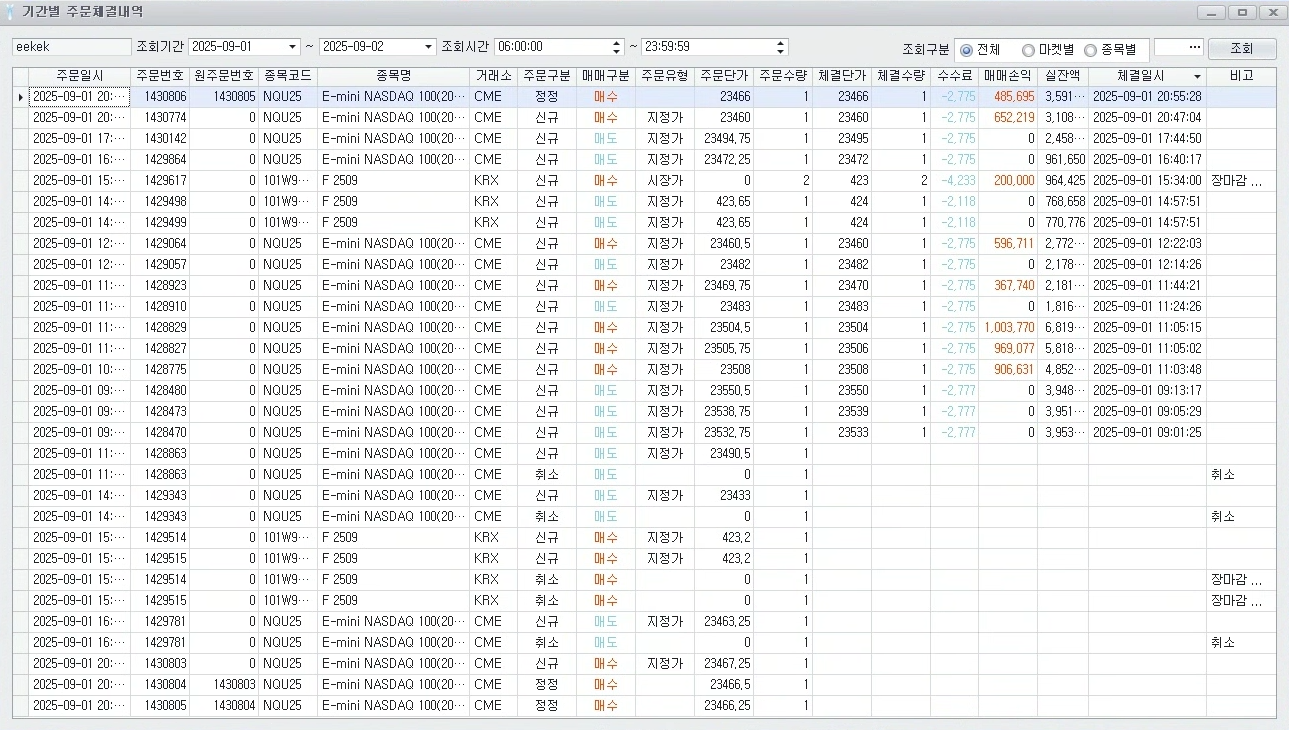The height and width of the screenshot is (730, 1289).
Task: Sort by the 종목코드 column header
Action: tap(288, 76)
